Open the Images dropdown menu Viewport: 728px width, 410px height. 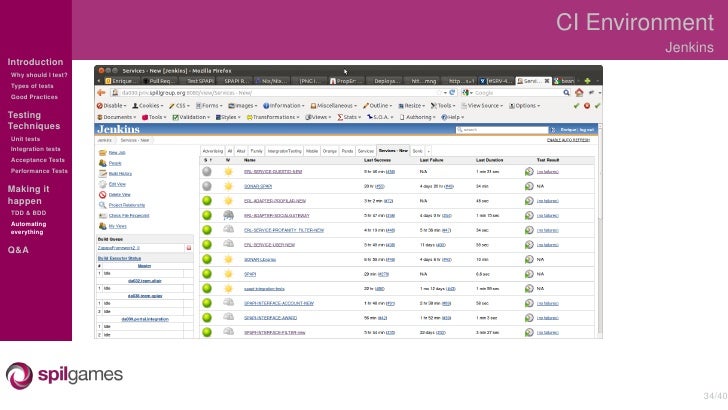click(x=242, y=106)
